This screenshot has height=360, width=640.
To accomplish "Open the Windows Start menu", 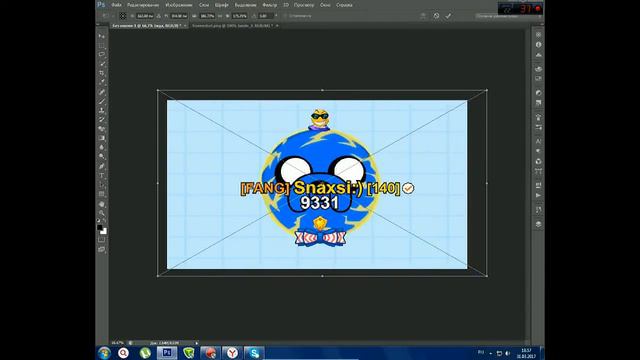I will [104, 353].
